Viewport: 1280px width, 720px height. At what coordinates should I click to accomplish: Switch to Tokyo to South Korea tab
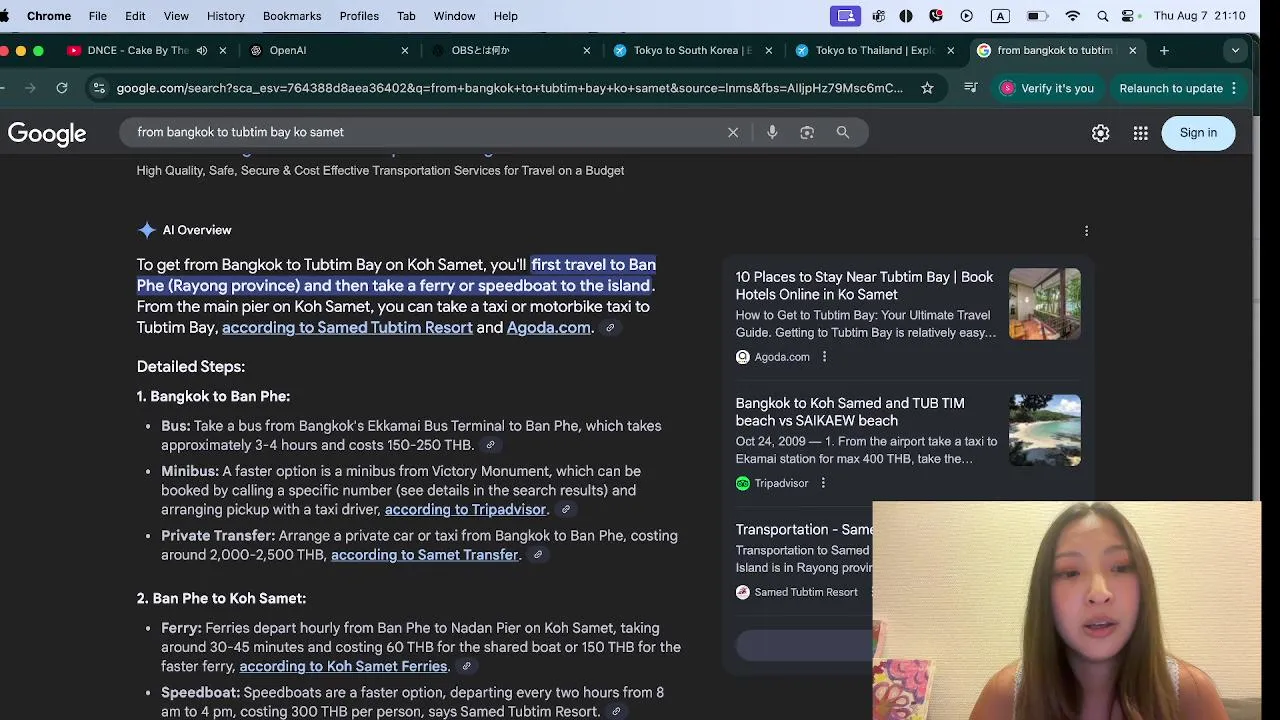click(x=692, y=50)
